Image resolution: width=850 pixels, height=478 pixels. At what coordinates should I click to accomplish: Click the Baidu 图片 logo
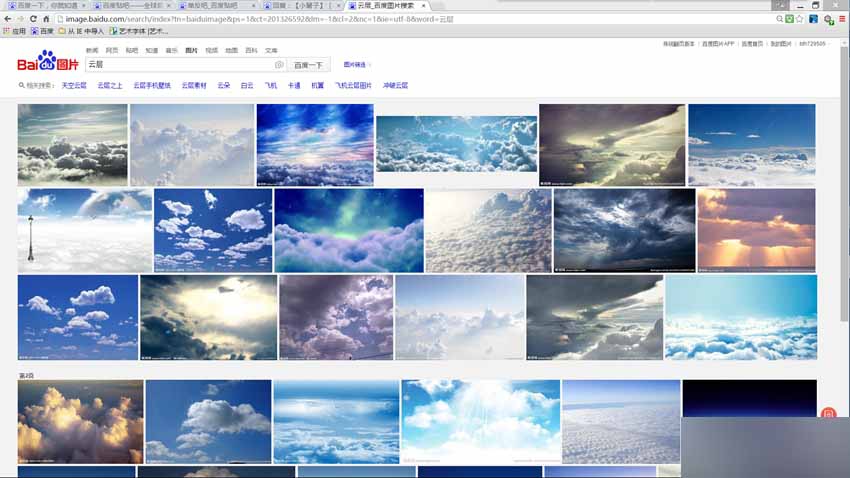48,61
